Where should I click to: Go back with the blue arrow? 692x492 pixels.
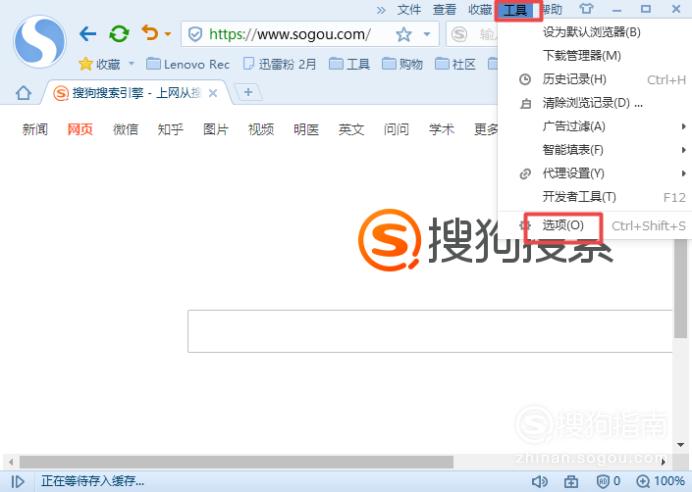[x=88, y=34]
